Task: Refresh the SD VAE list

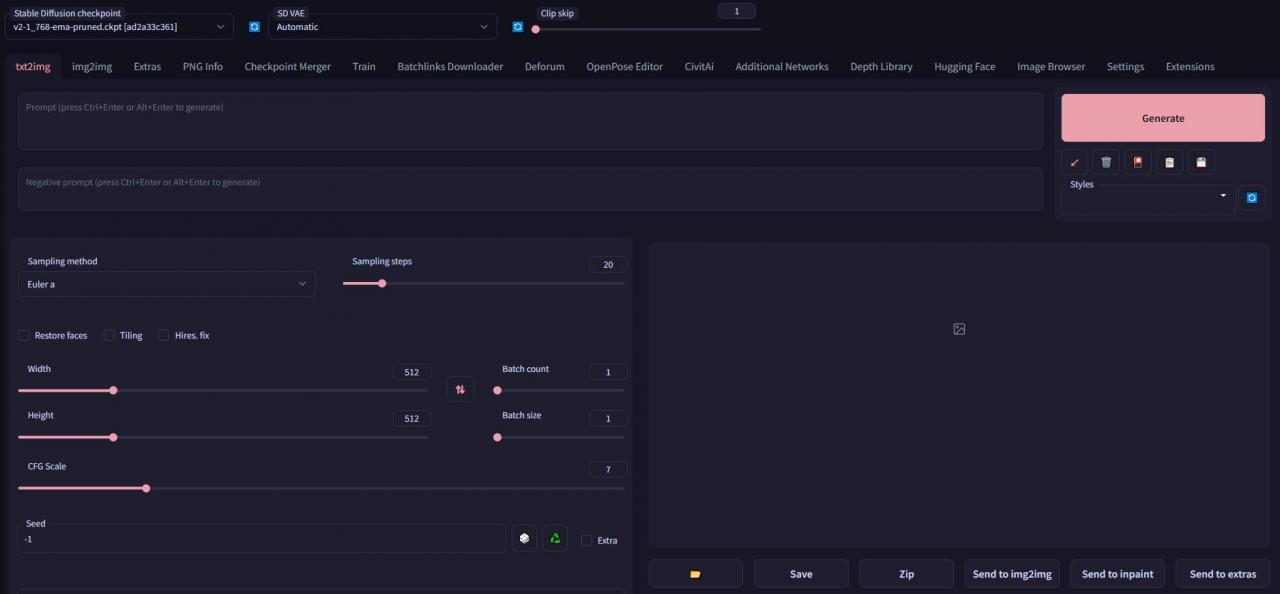Action: point(517,27)
